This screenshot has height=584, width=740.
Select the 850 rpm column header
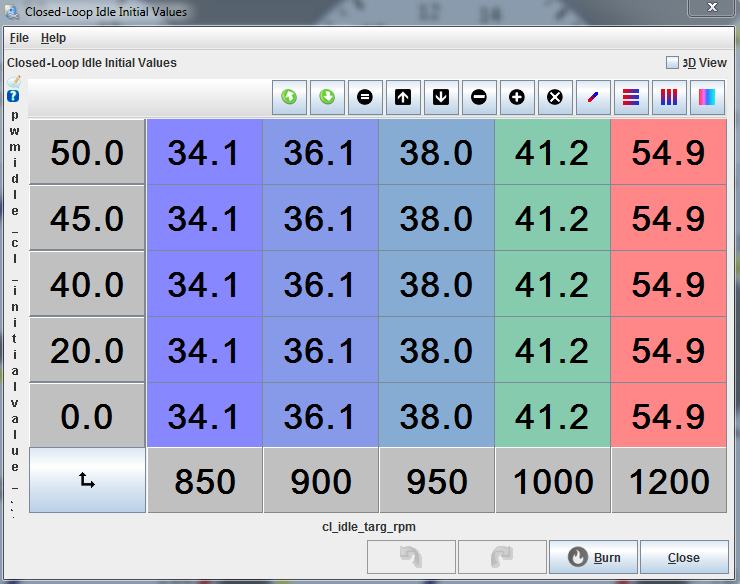coord(205,480)
